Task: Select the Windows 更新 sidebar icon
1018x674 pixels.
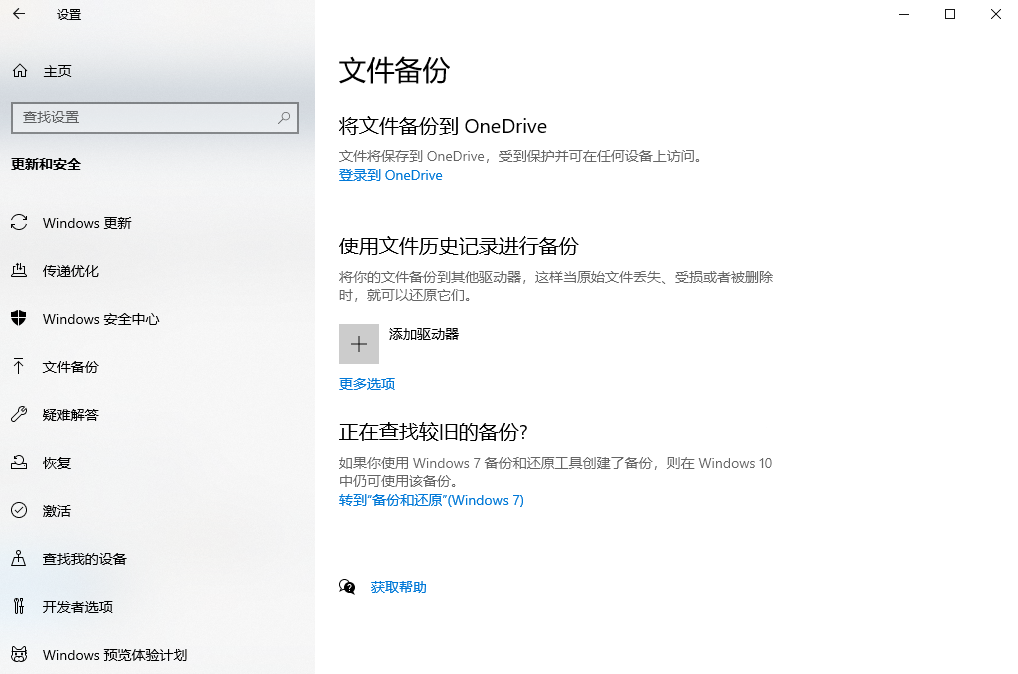Action: 18,223
